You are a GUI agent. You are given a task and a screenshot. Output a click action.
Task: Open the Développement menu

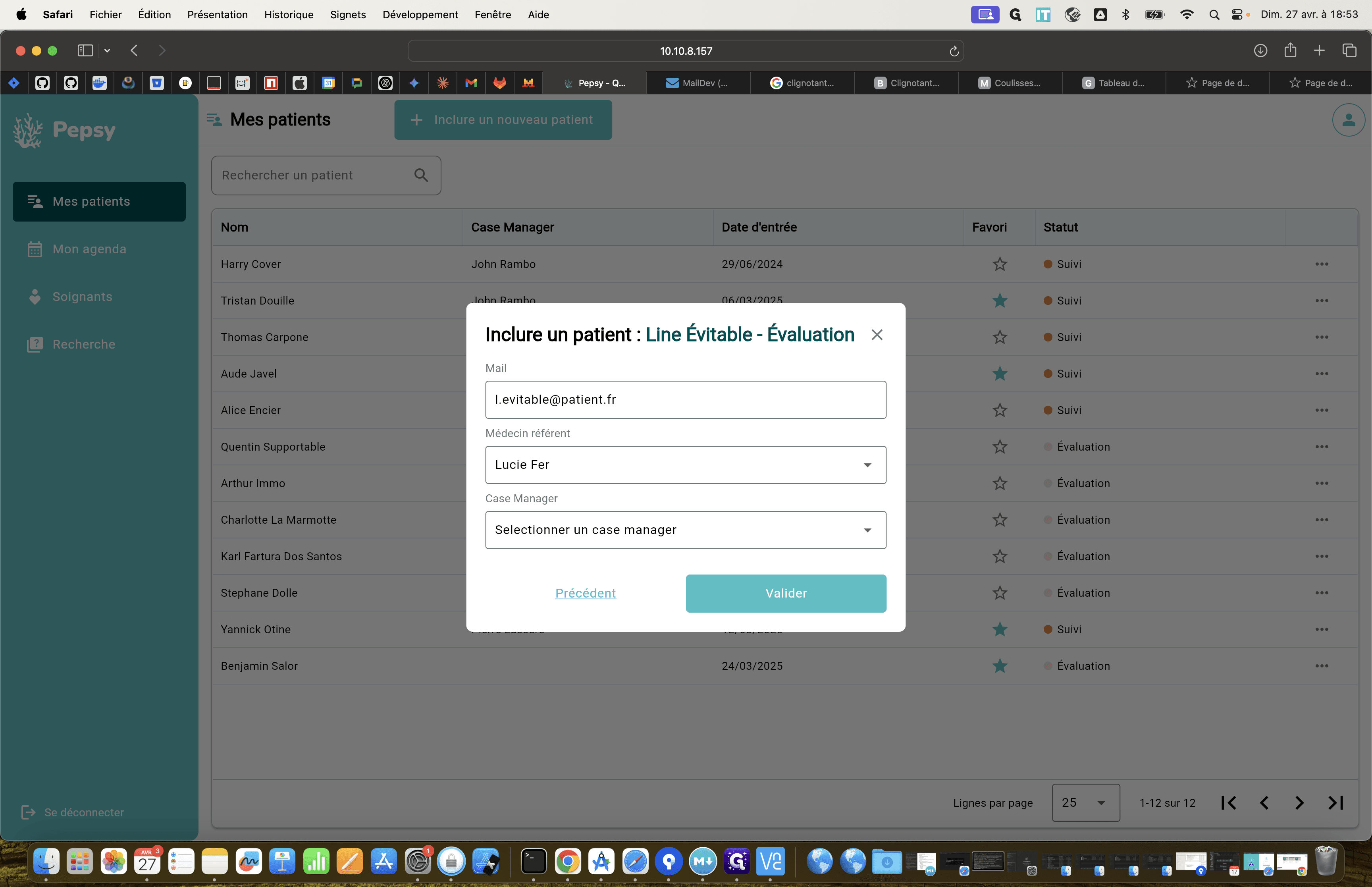(420, 14)
